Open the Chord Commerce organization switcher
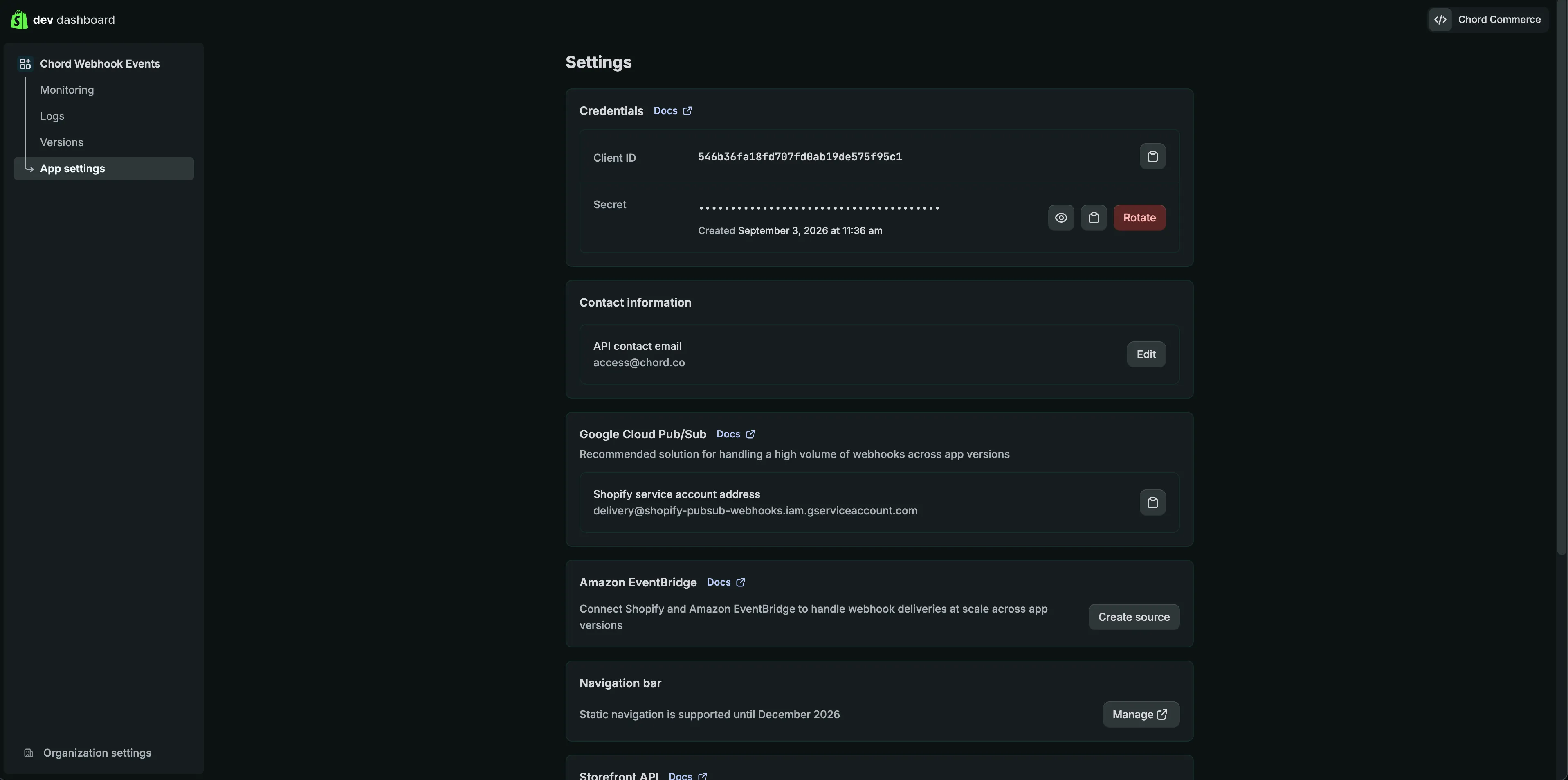1568x780 pixels. click(x=1488, y=20)
